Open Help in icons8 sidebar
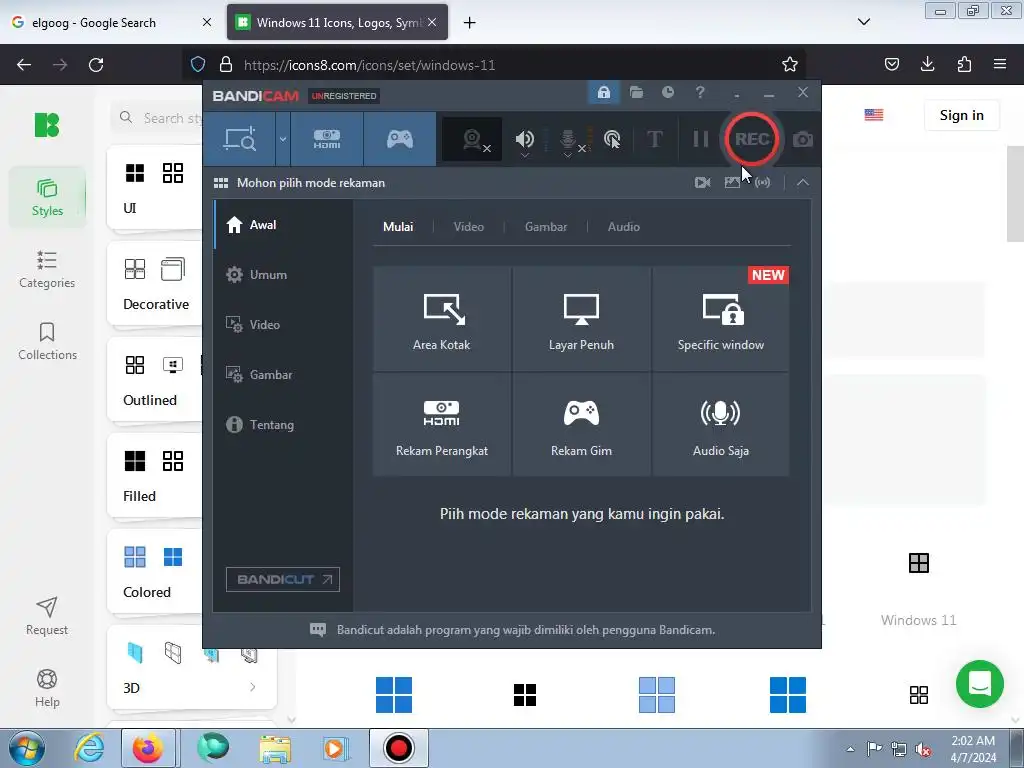The image size is (1024, 768). pyautogui.click(x=47, y=688)
